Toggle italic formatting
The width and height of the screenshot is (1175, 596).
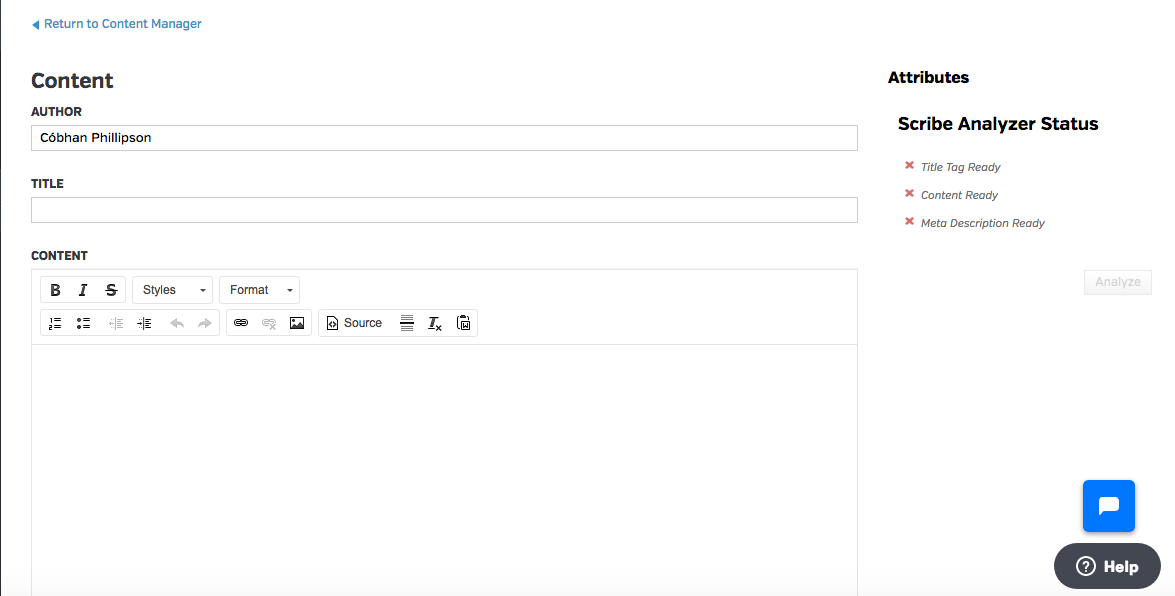coord(83,290)
